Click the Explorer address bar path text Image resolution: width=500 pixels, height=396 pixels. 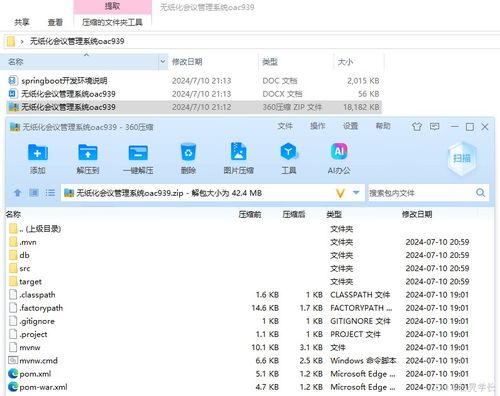(x=77, y=41)
